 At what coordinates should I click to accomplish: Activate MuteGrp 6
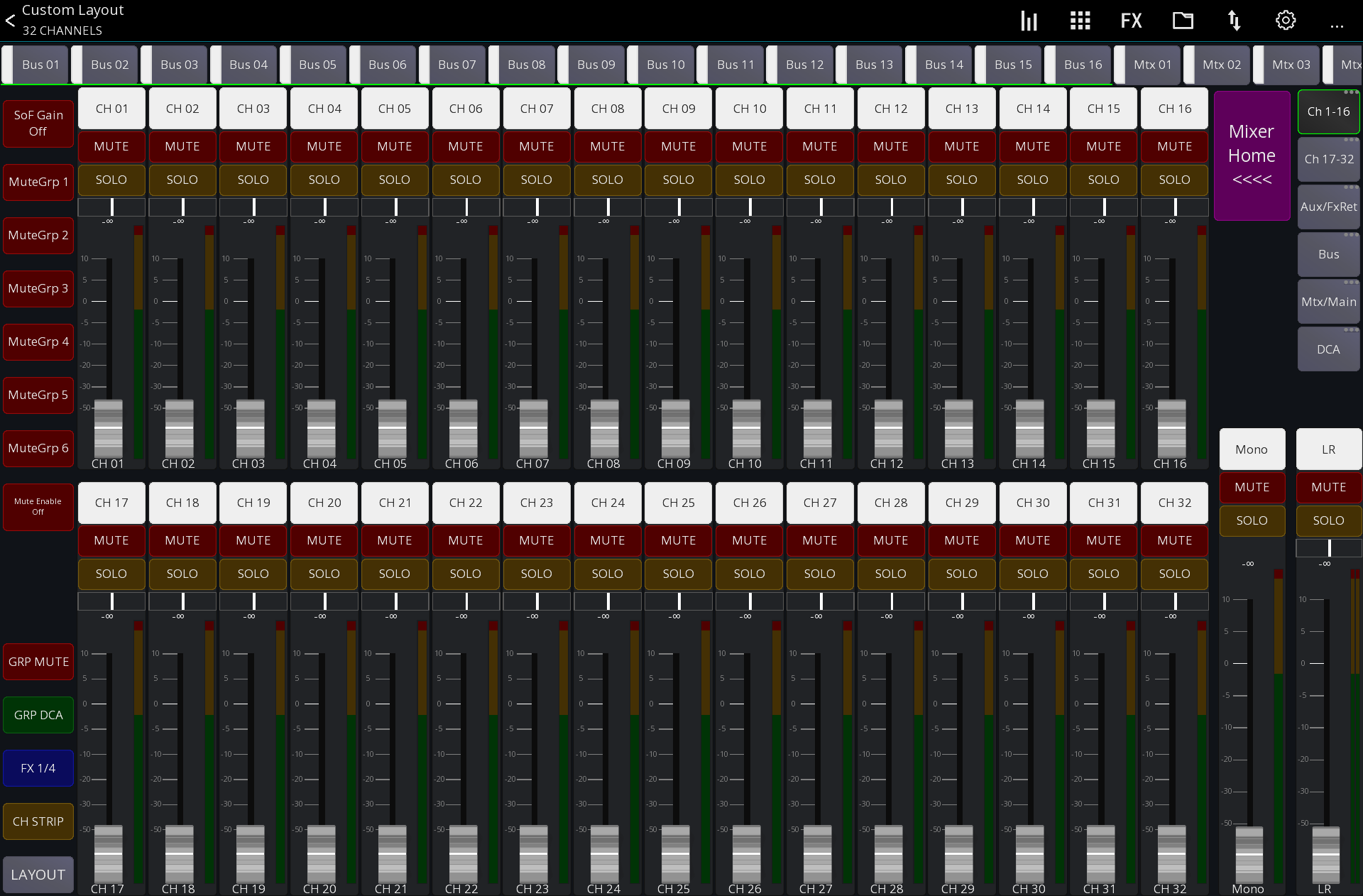pyautogui.click(x=38, y=449)
